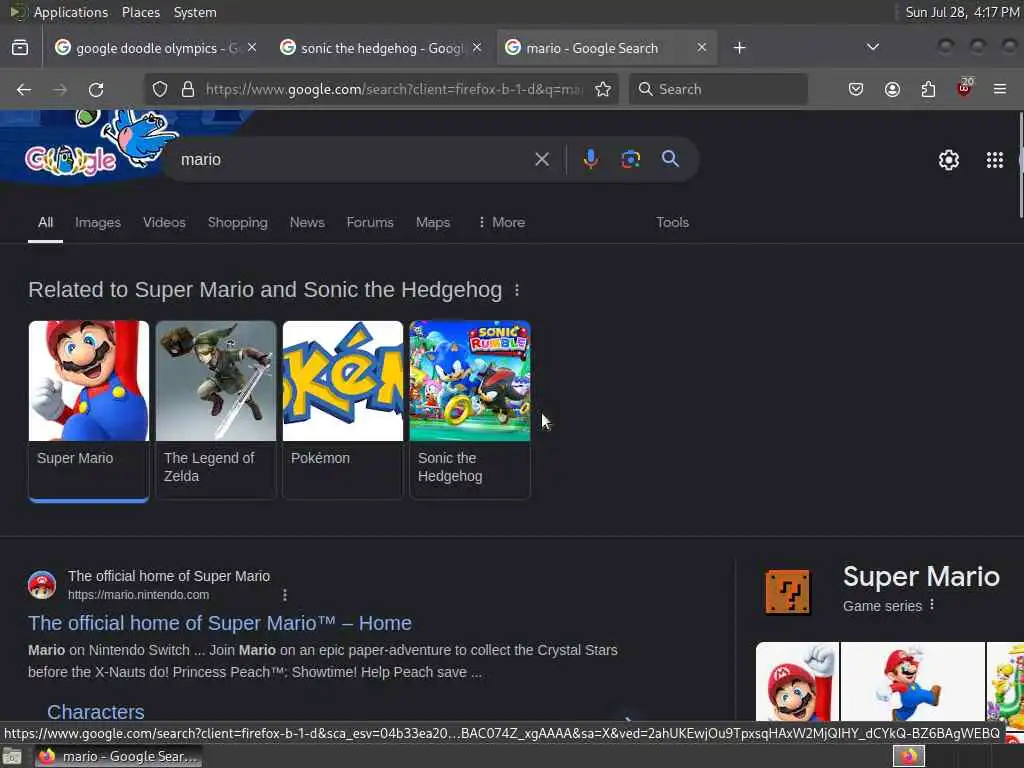Expand the More search filters menu

(x=502, y=223)
